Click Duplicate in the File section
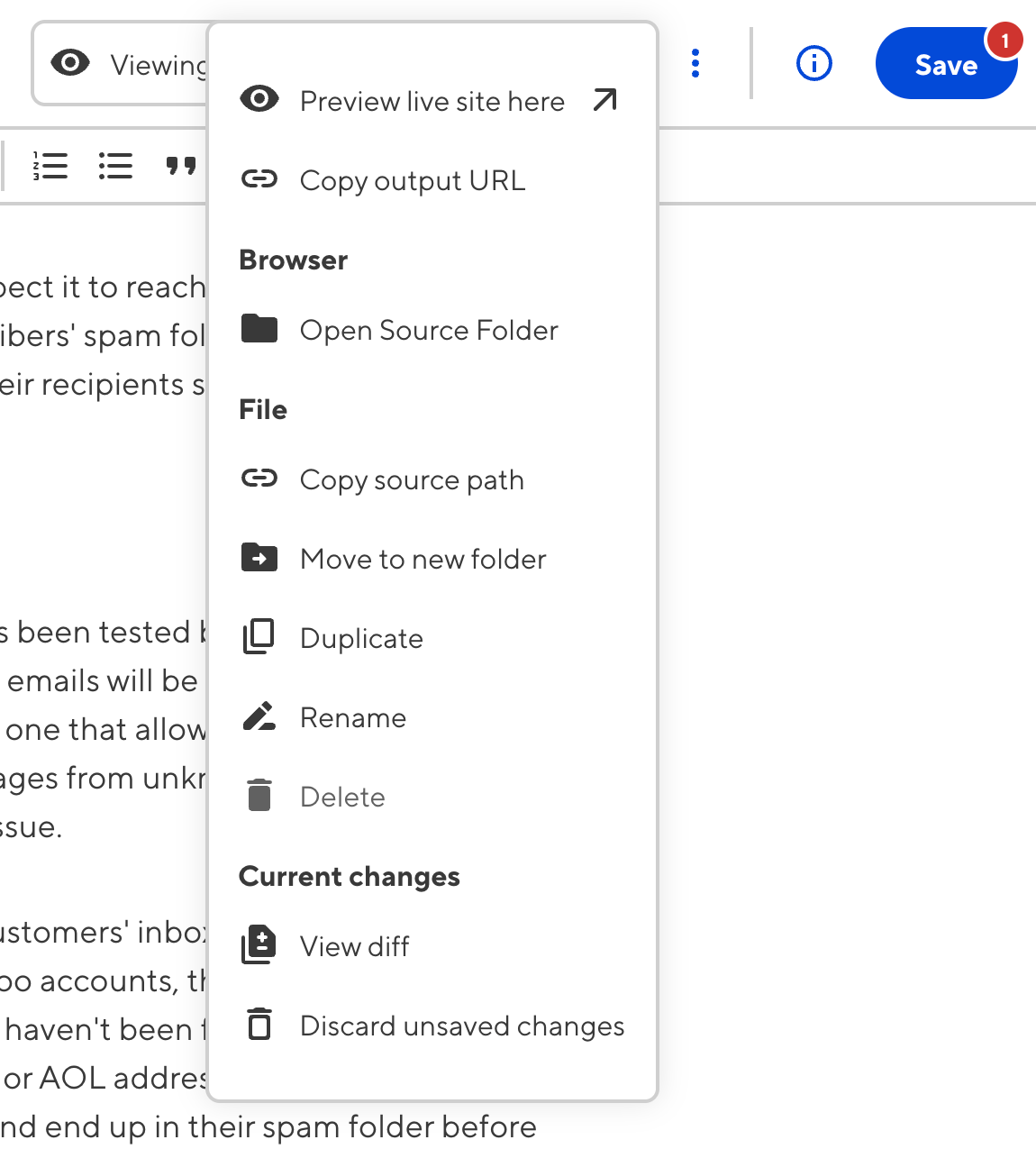1036x1149 pixels. 361,638
